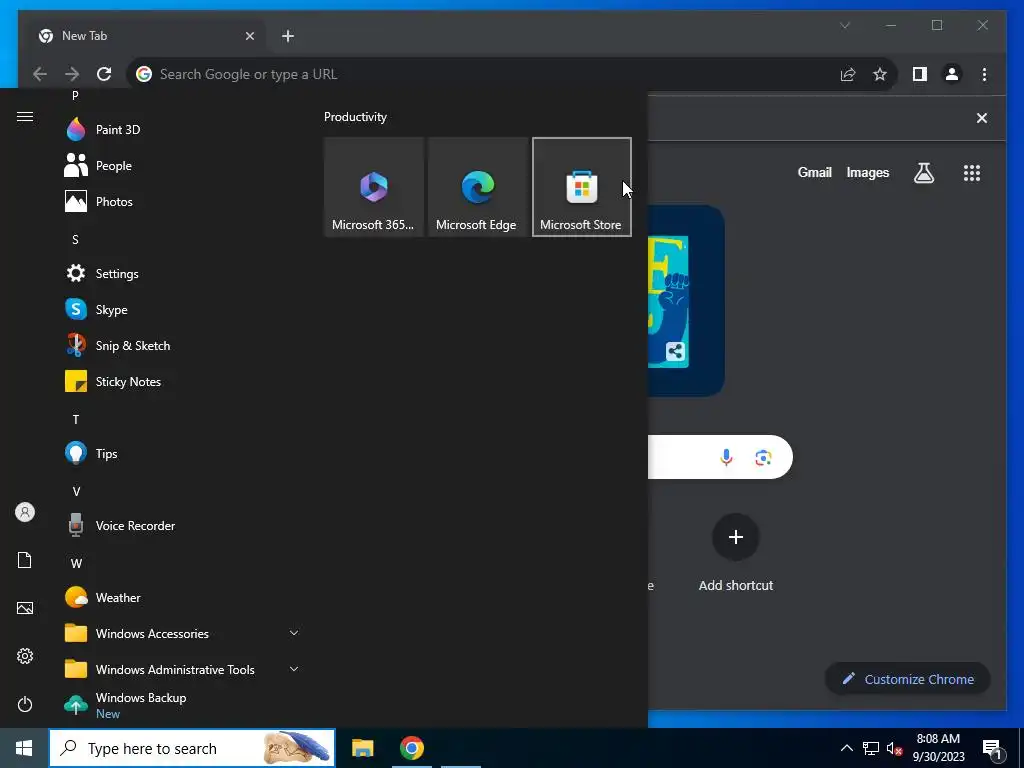Screen dimensions: 1024x768
Task: Click the Microsoft 365 tile
Action: 374,187
